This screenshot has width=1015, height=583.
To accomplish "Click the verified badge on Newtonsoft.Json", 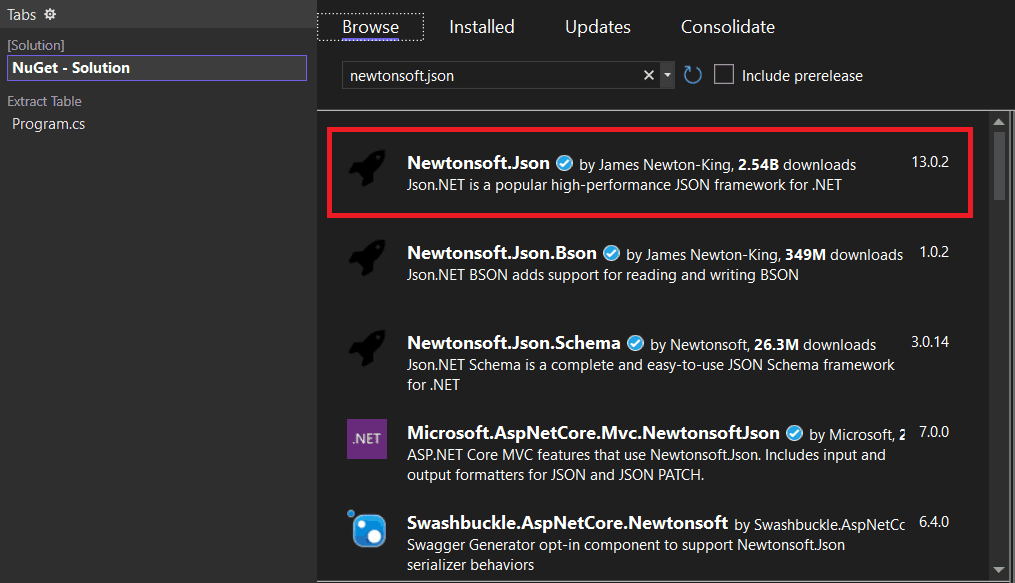I will (564, 163).
